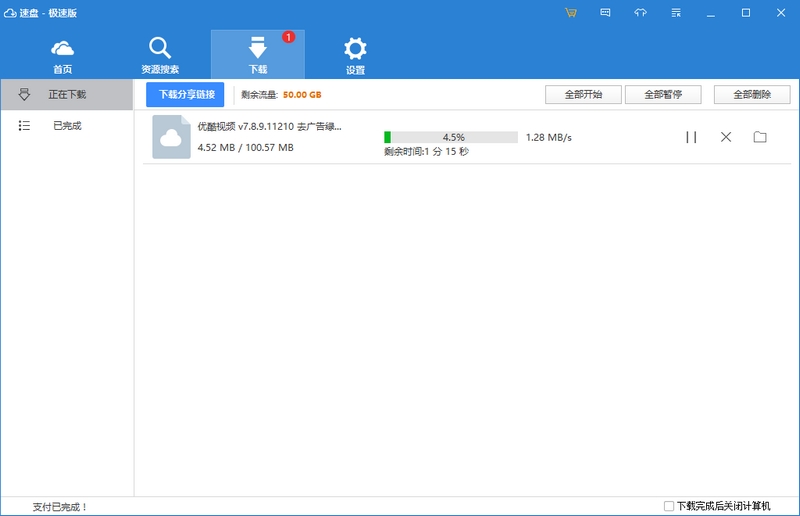The image size is (800, 516).
Task: Click the 速盘 cloud logo in title bar
Action: (x=10, y=13)
